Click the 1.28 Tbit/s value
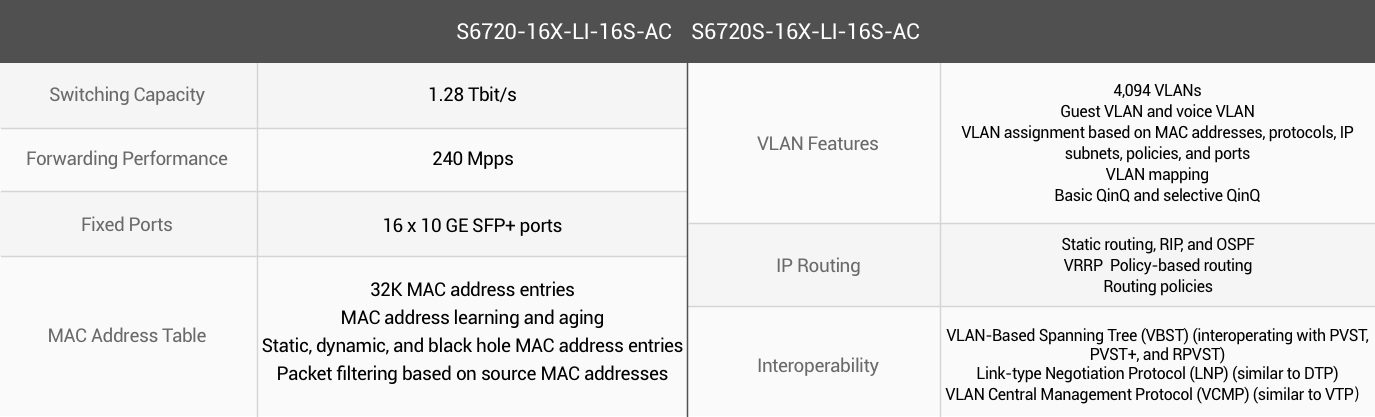 point(472,95)
